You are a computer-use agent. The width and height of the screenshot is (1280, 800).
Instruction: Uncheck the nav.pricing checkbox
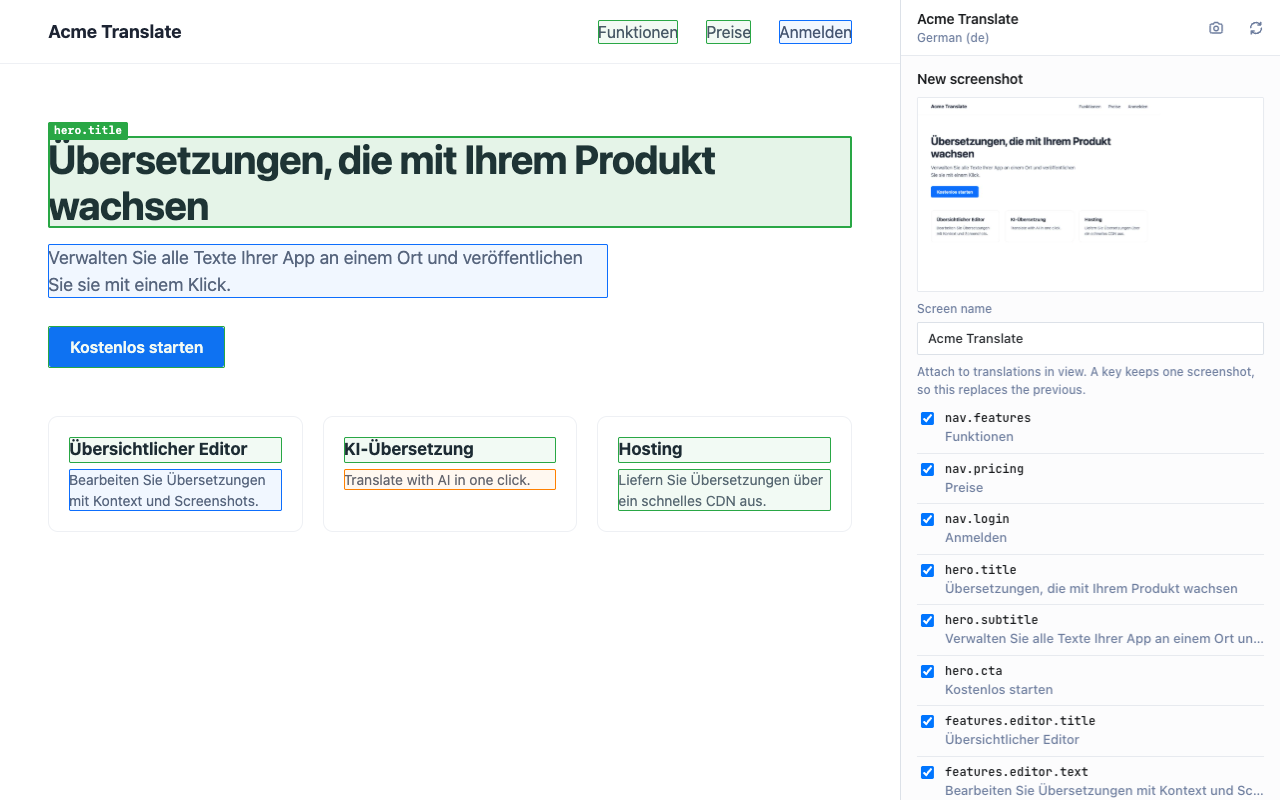click(927, 469)
